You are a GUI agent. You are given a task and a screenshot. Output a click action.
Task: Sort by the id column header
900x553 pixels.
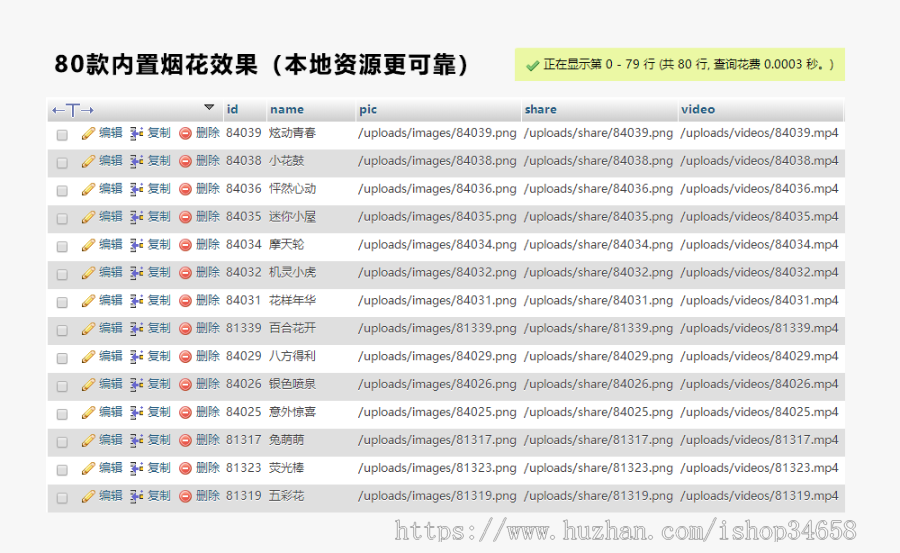click(232, 109)
